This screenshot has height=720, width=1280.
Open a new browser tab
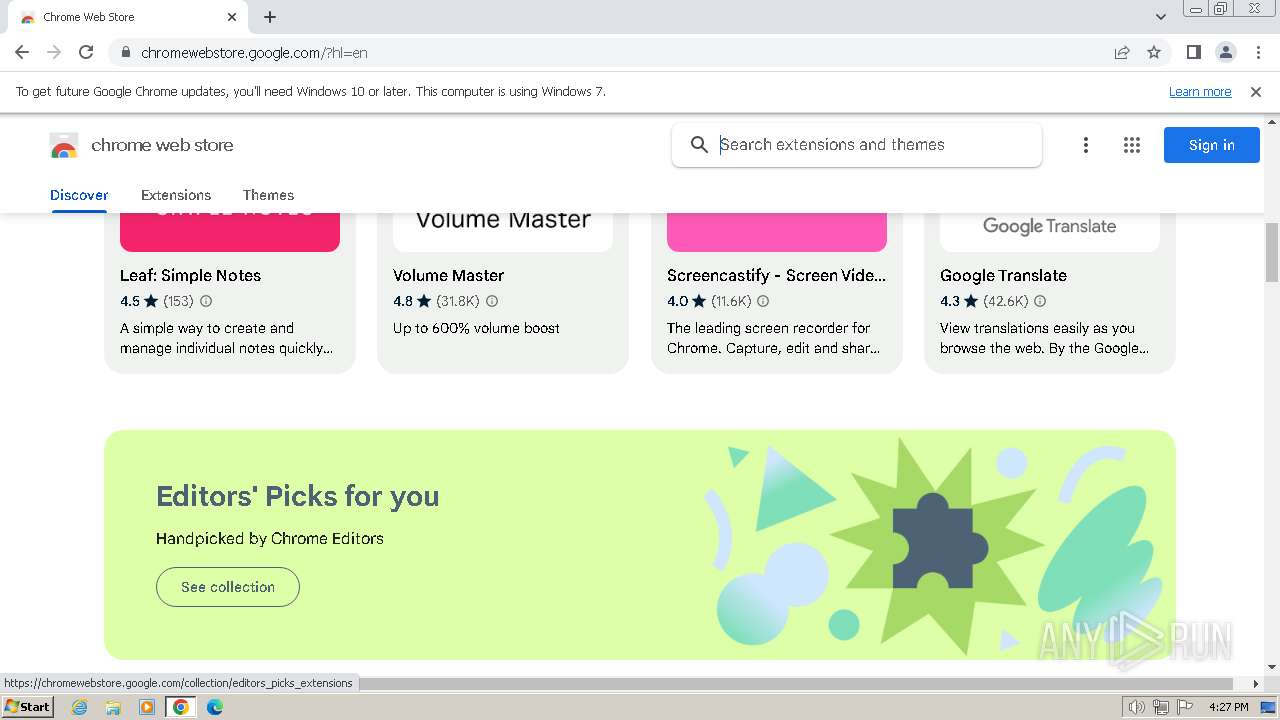click(x=270, y=17)
